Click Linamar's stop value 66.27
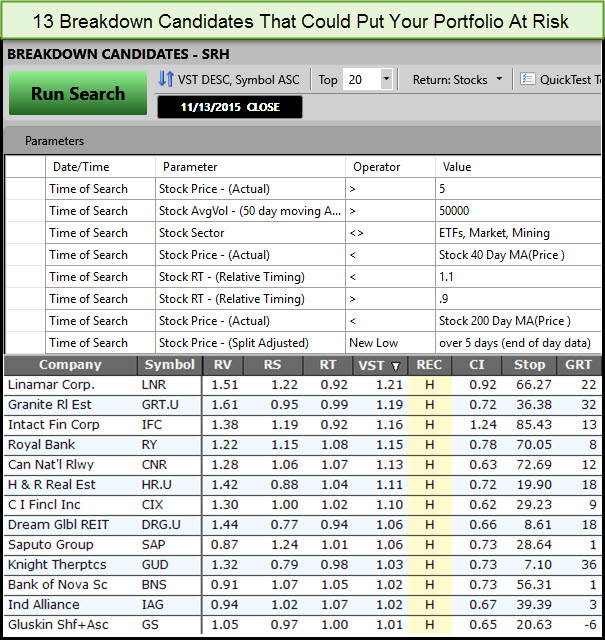The width and height of the screenshot is (605, 640). pos(534,385)
